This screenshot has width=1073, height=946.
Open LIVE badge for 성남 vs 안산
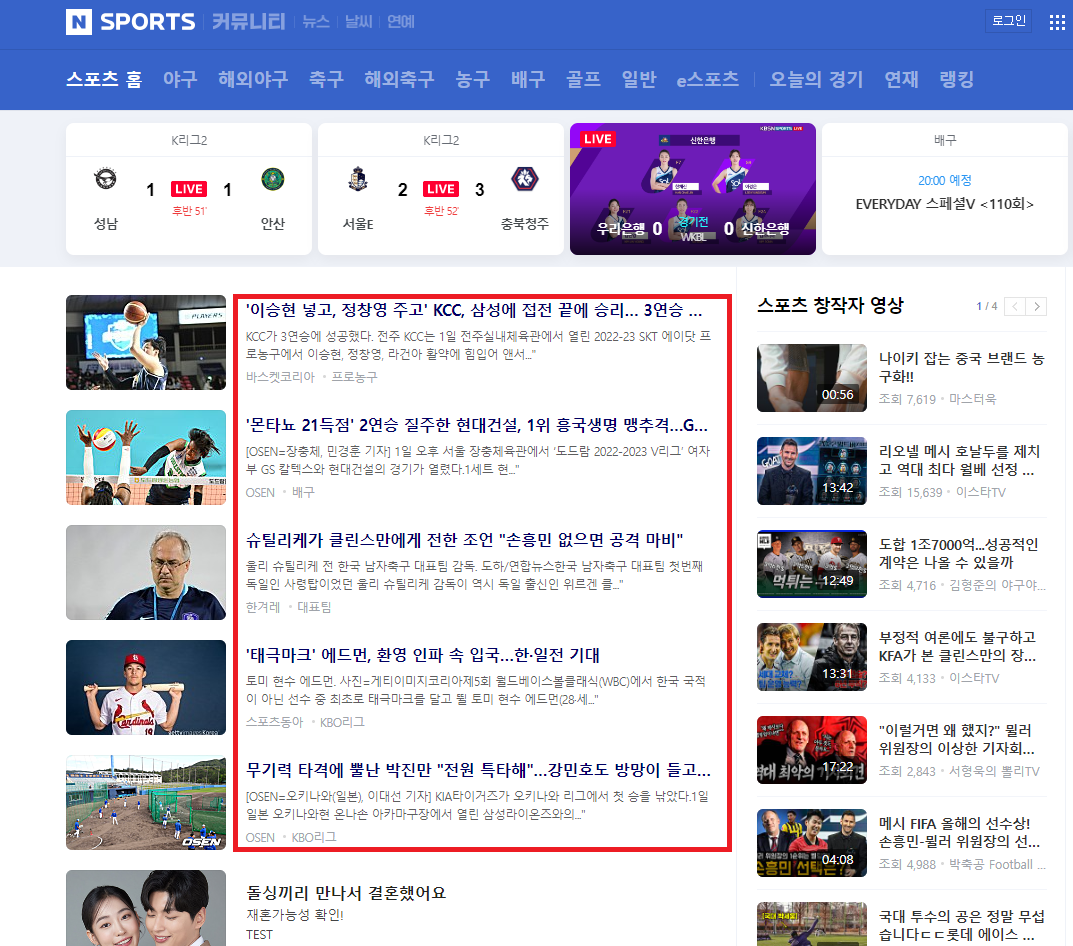189,189
